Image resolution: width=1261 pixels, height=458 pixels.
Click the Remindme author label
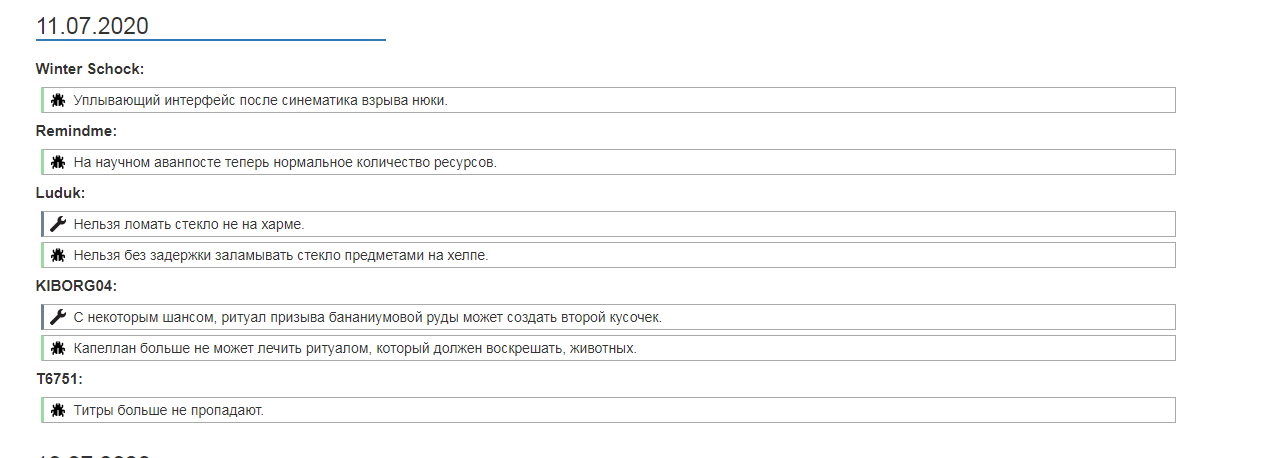[x=77, y=131]
